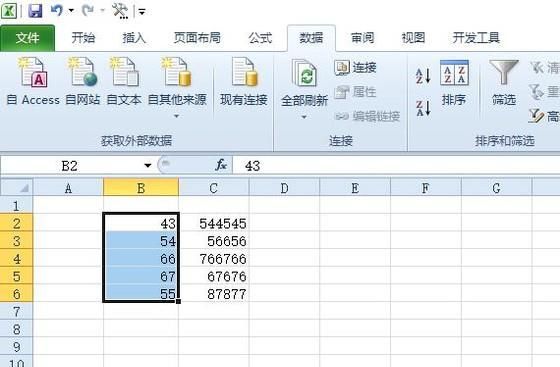This screenshot has width=560, height=367.
Task: Select column E header
Action: pyautogui.click(x=355, y=188)
